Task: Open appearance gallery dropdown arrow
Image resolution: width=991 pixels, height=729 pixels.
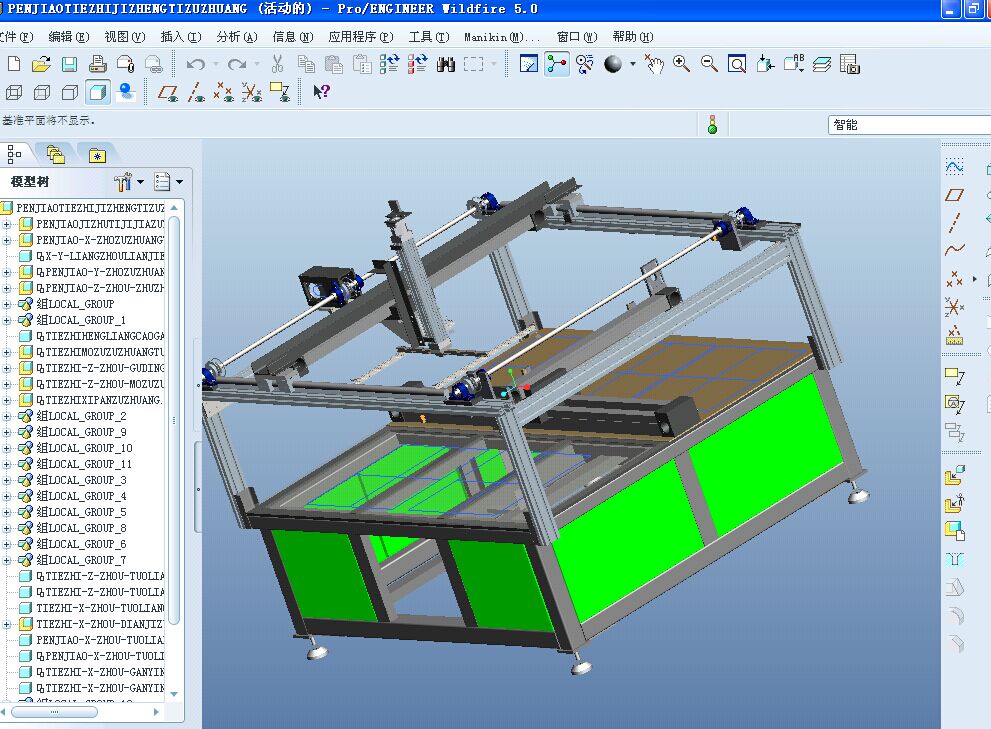Action: [x=633, y=64]
